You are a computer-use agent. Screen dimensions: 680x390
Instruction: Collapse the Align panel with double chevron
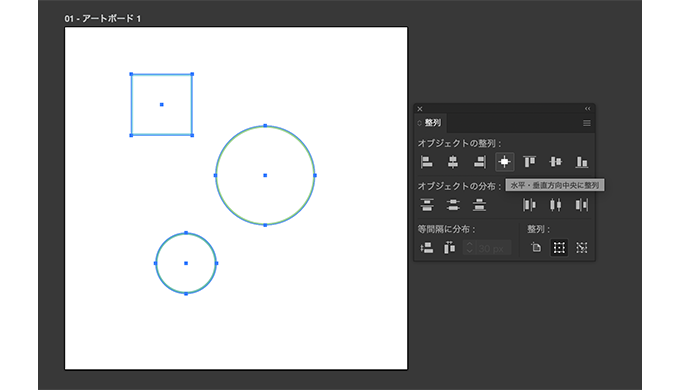[587, 108]
